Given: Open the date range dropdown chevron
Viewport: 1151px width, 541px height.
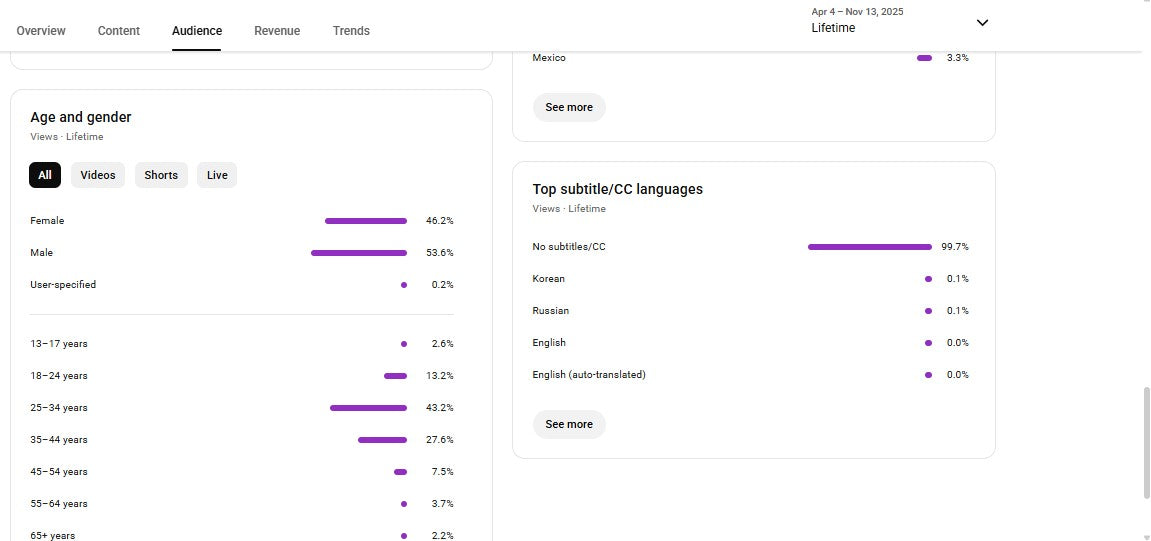Looking at the screenshot, I should [982, 22].
